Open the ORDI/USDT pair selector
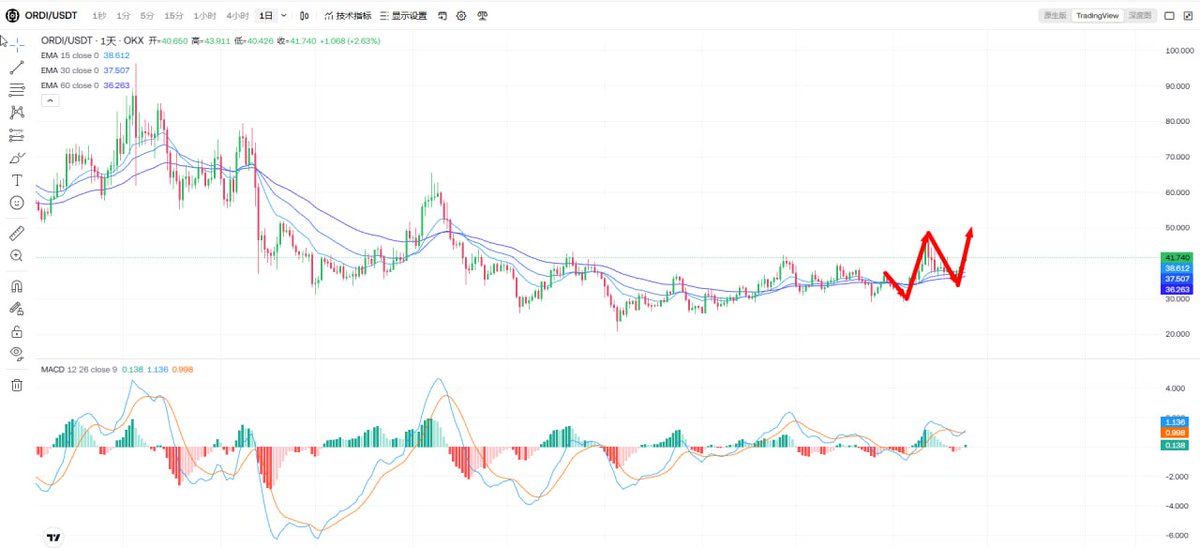The image size is (1200, 548). (52, 16)
